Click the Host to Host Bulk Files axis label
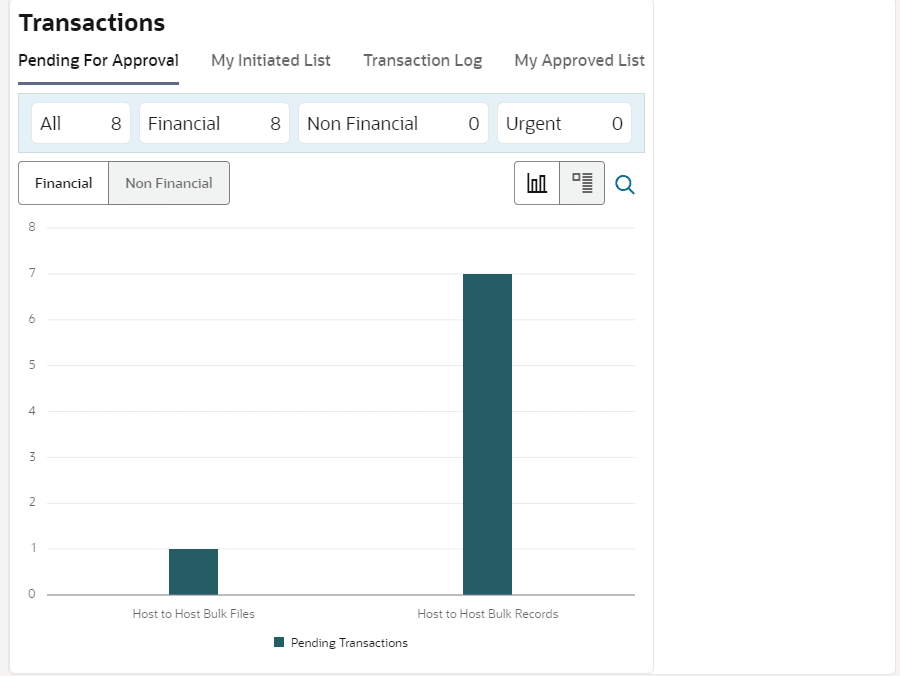 pyautogui.click(x=193, y=614)
